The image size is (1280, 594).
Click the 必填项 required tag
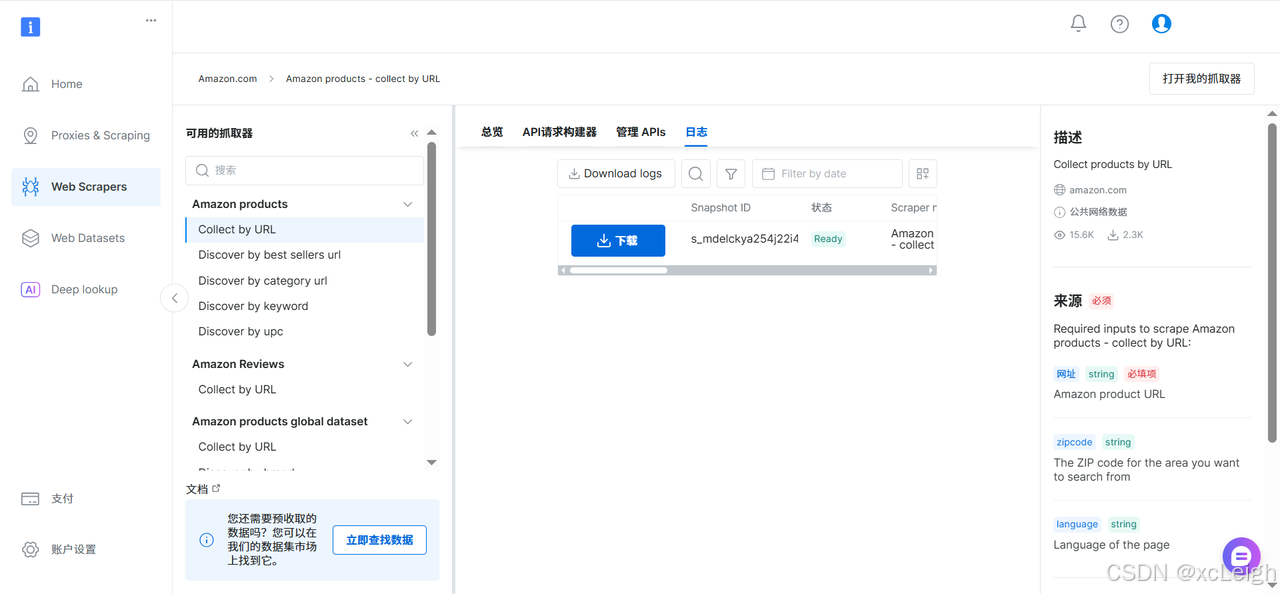coord(1141,374)
